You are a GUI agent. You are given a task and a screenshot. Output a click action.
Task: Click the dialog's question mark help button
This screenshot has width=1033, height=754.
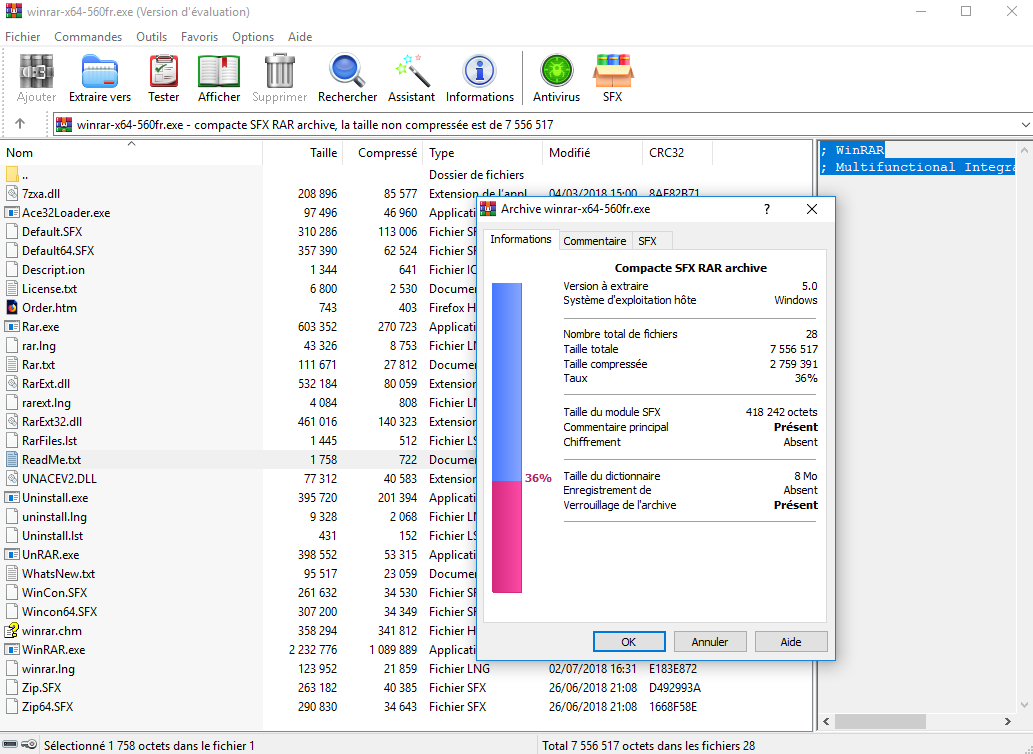coord(767,209)
